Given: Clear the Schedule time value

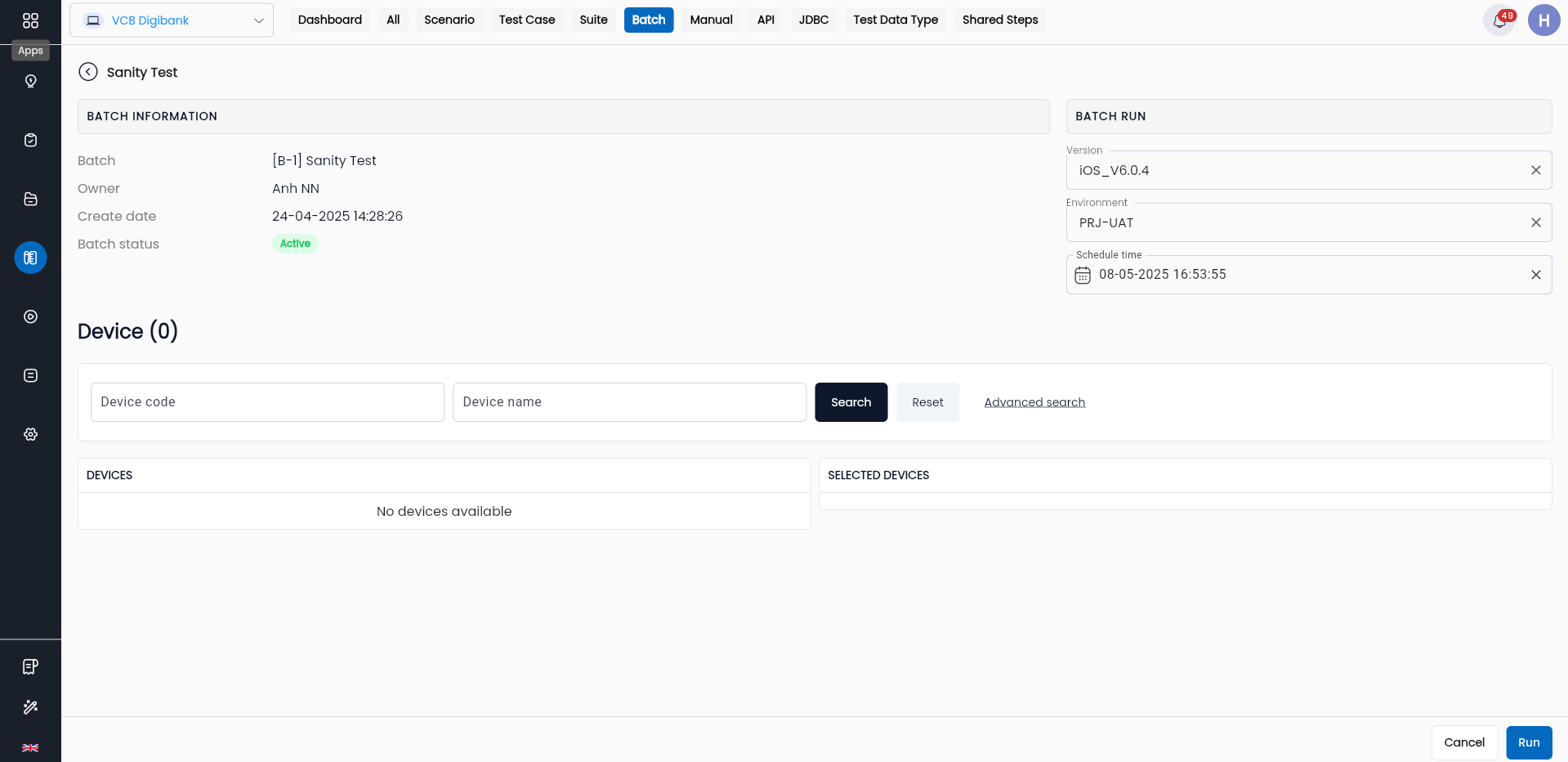Looking at the screenshot, I should 1536,275.
